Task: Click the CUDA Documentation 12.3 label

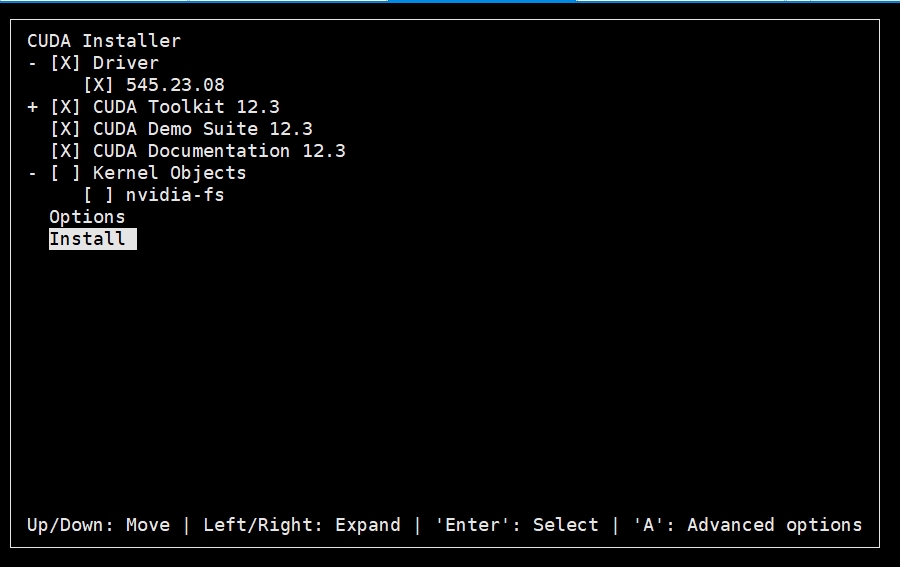Action: [x=219, y=151]
